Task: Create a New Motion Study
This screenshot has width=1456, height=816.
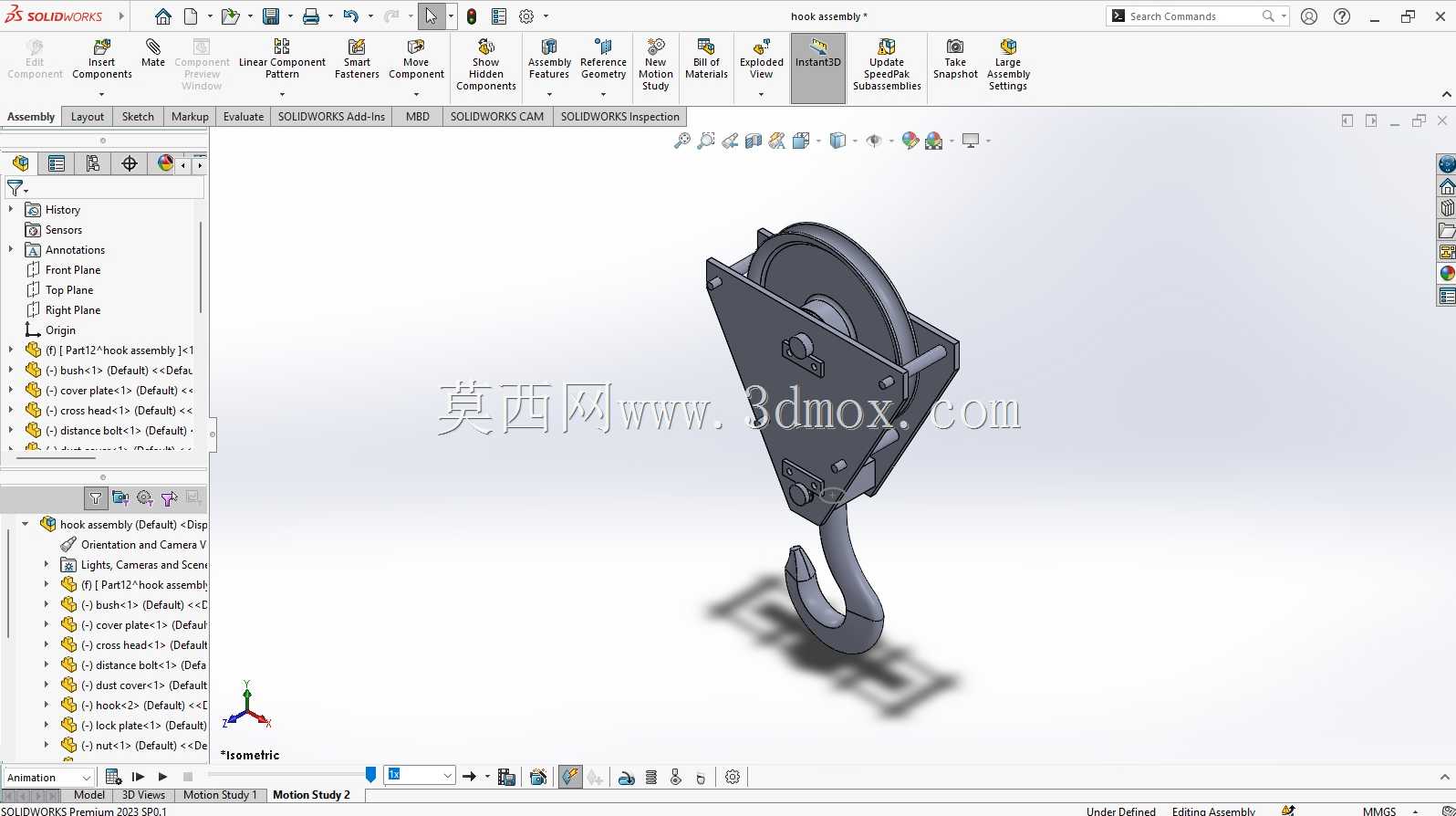Action: pos(656,65)
